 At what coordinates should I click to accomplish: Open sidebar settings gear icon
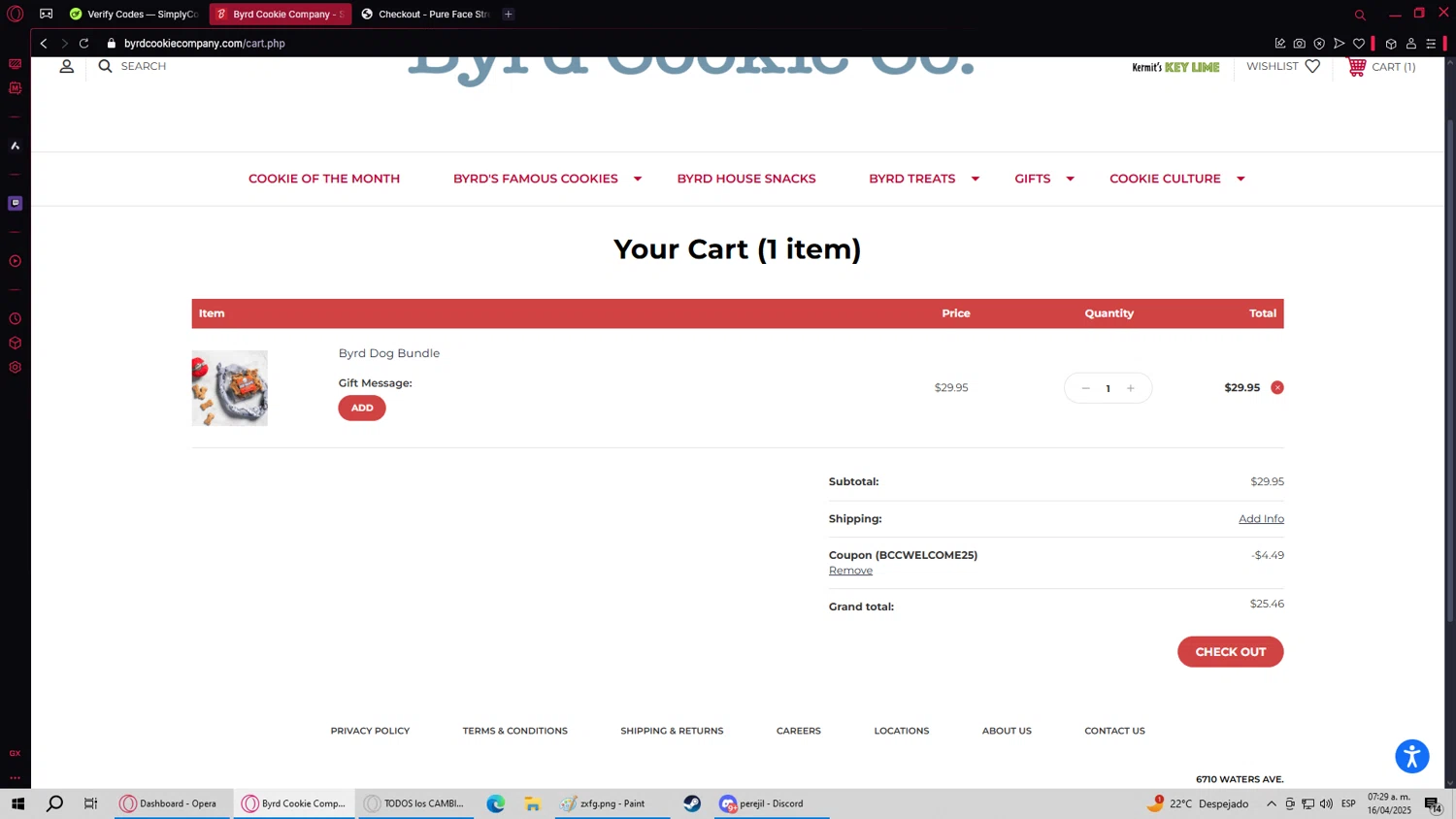[x=16, y=368]
